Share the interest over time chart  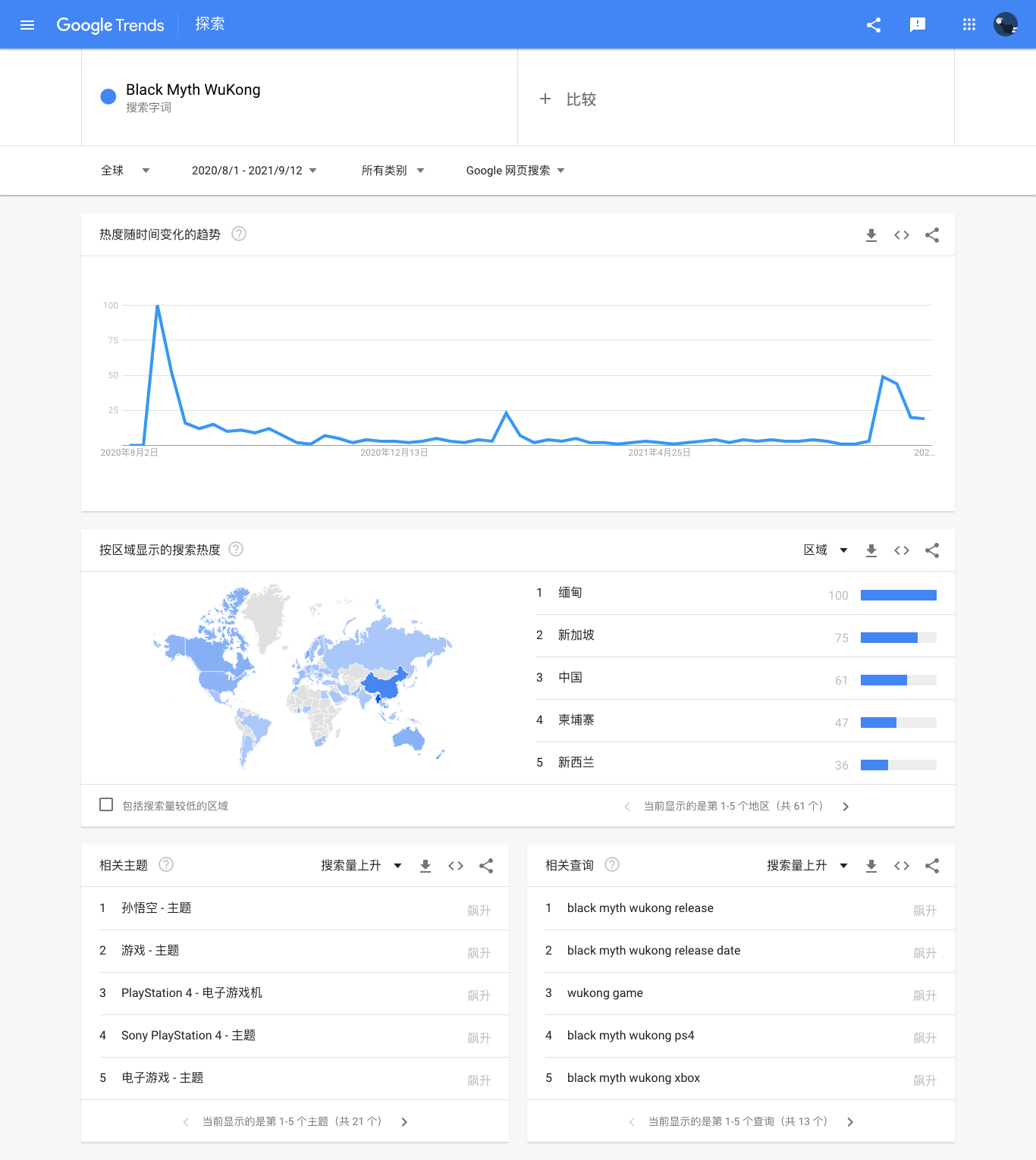point(932,235)
